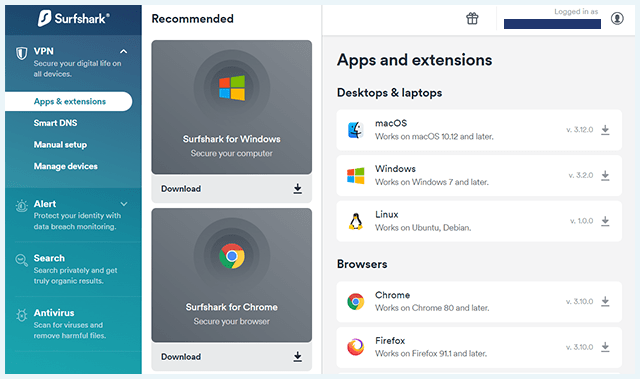
Task: Click the macOS row title
Action: 391,123
